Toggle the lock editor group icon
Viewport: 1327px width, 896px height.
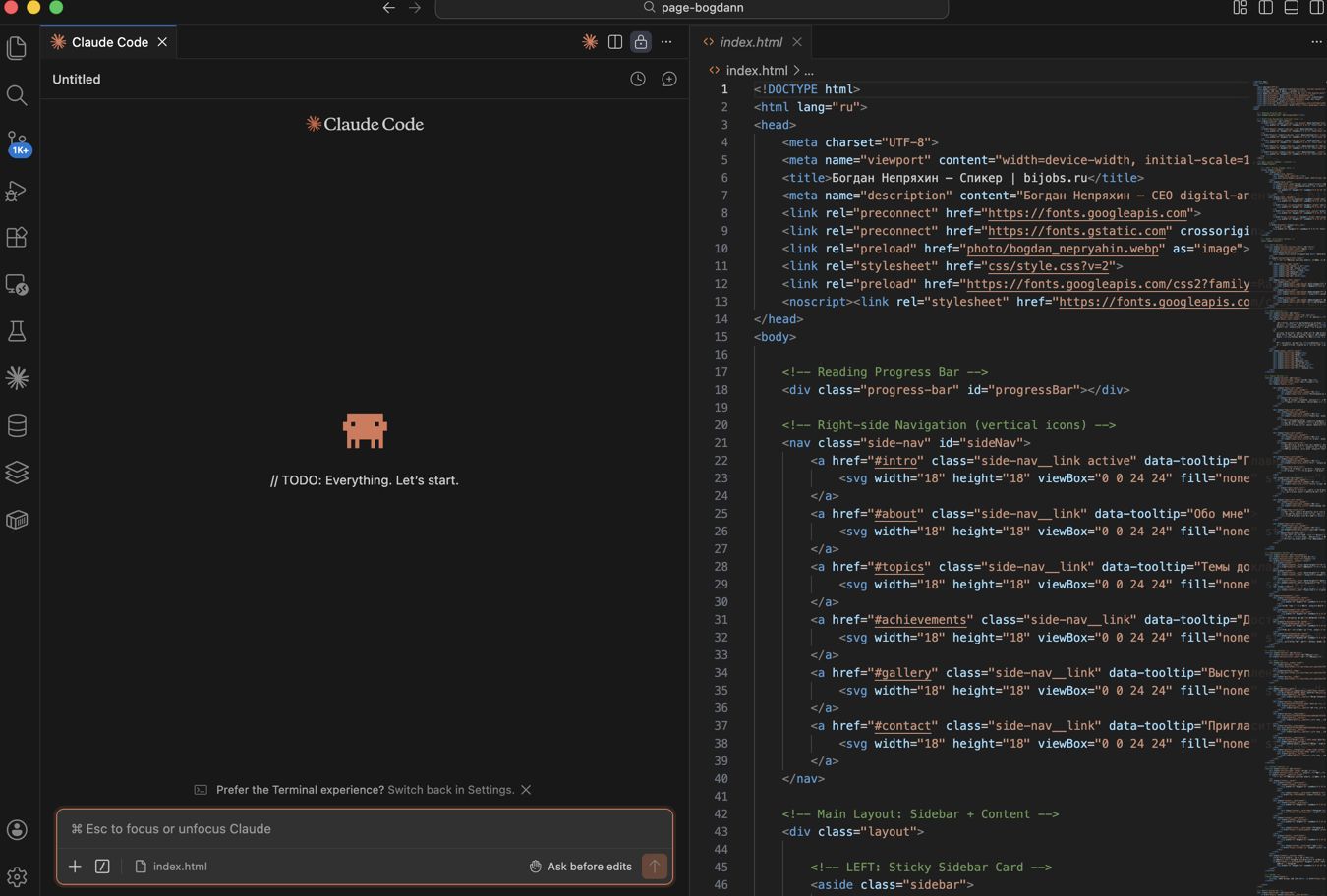[641, 42]
